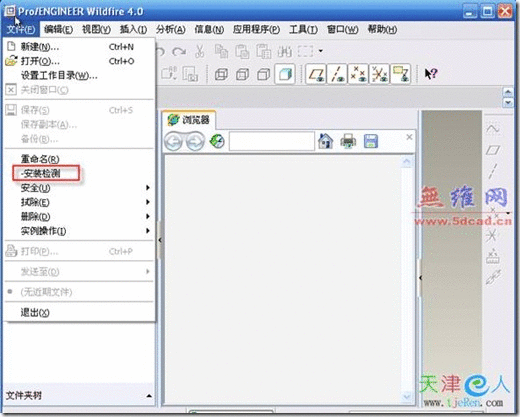
Task: Toggle datum axes display
Action: point(337,74)
